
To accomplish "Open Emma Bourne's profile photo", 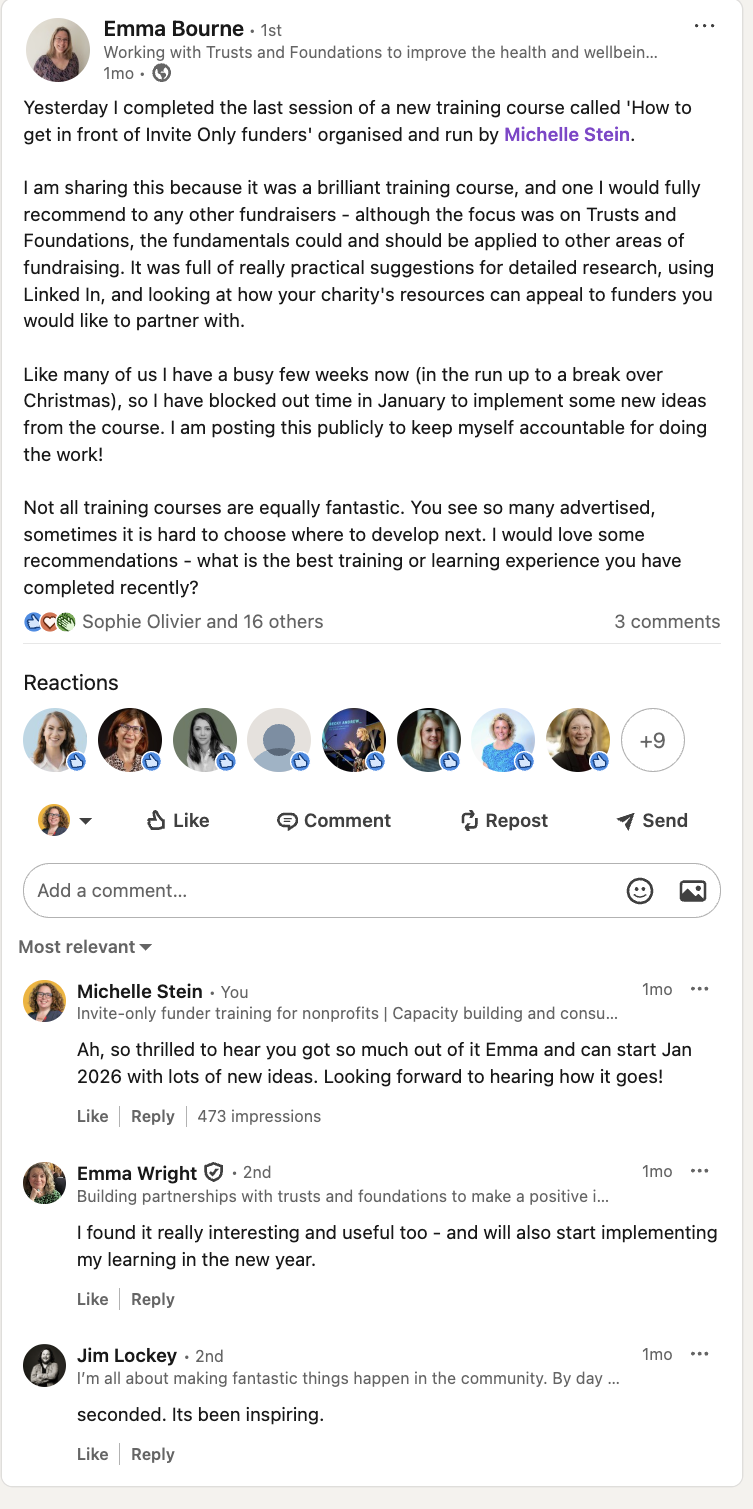I will [x=59, y=50].
